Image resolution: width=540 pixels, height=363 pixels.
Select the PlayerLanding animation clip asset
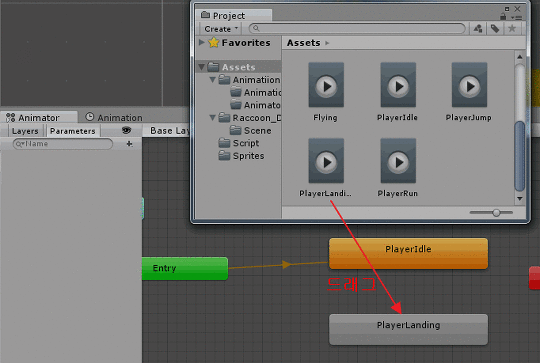tap(326, 168)
